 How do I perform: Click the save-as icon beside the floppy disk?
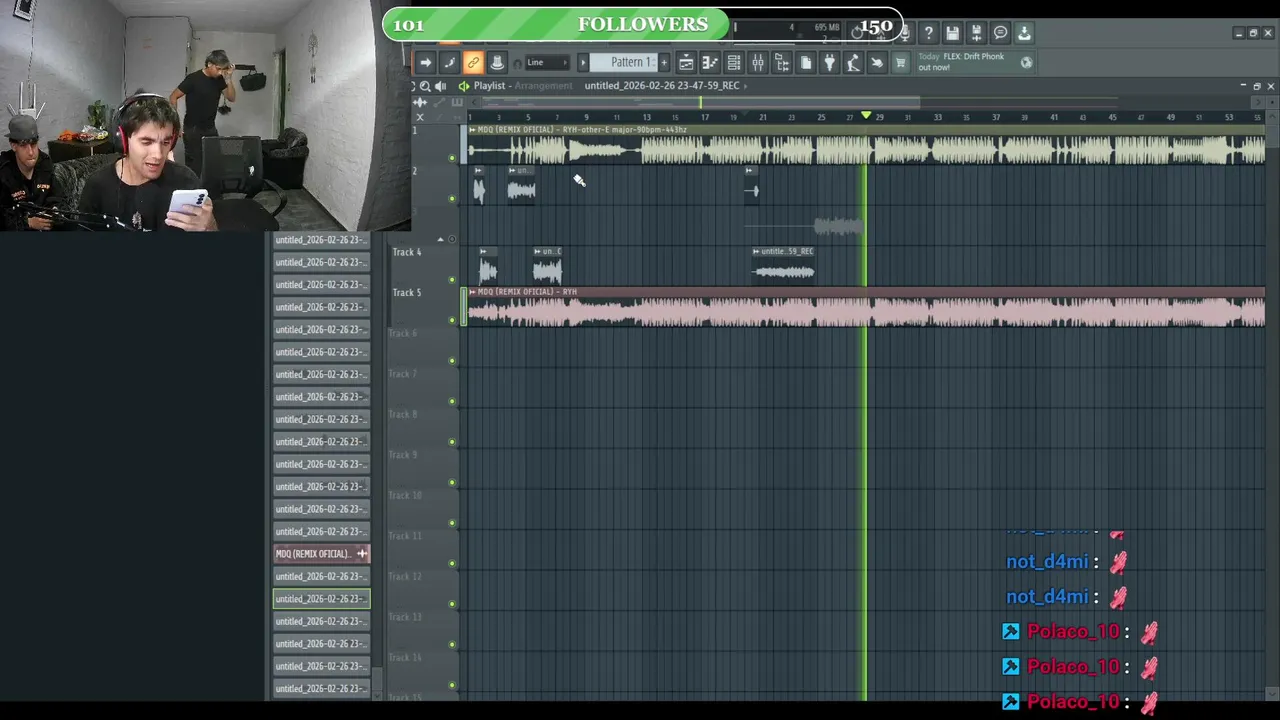point(977,33)
